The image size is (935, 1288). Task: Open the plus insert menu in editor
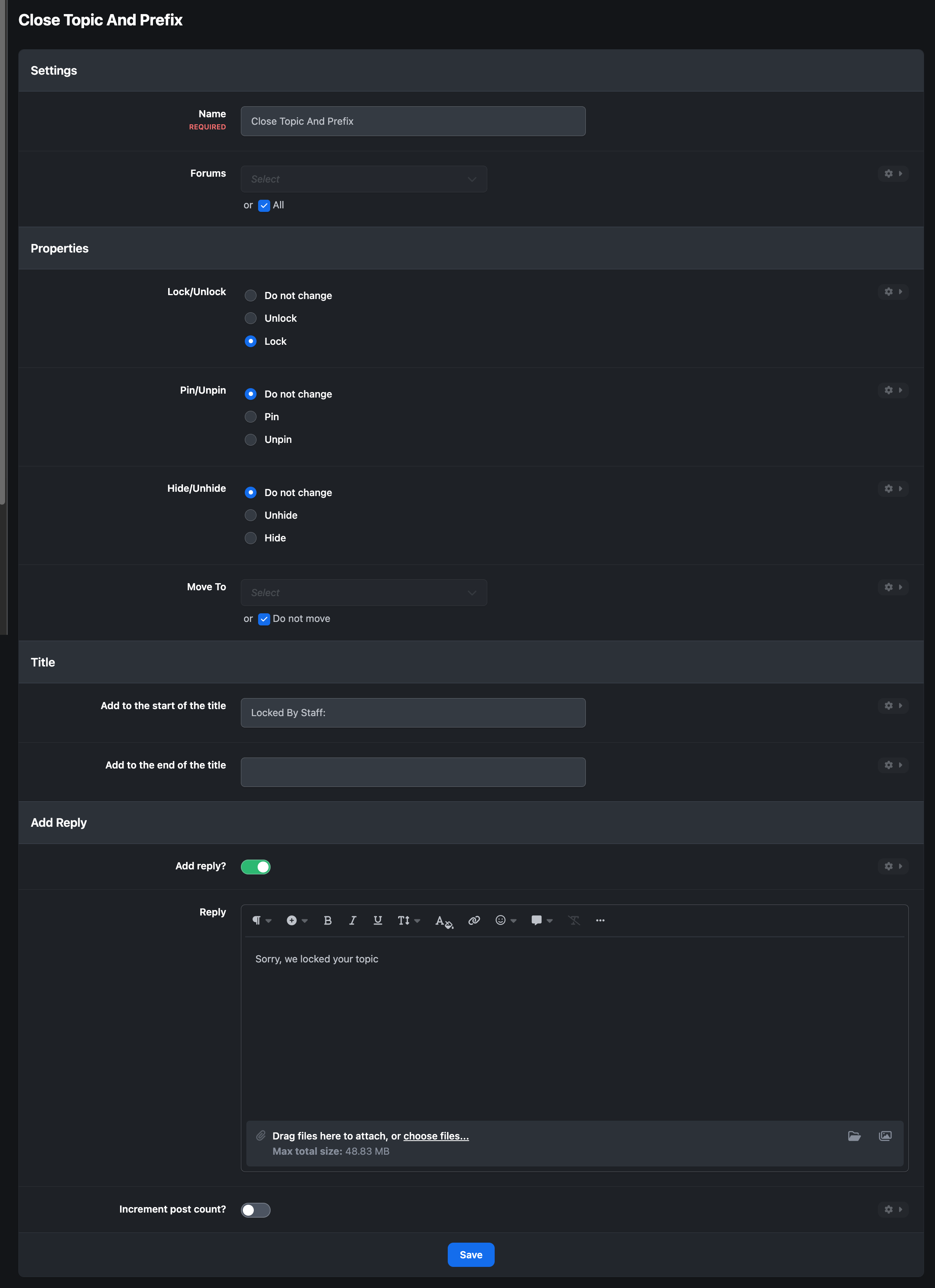[x=296, y=921]
